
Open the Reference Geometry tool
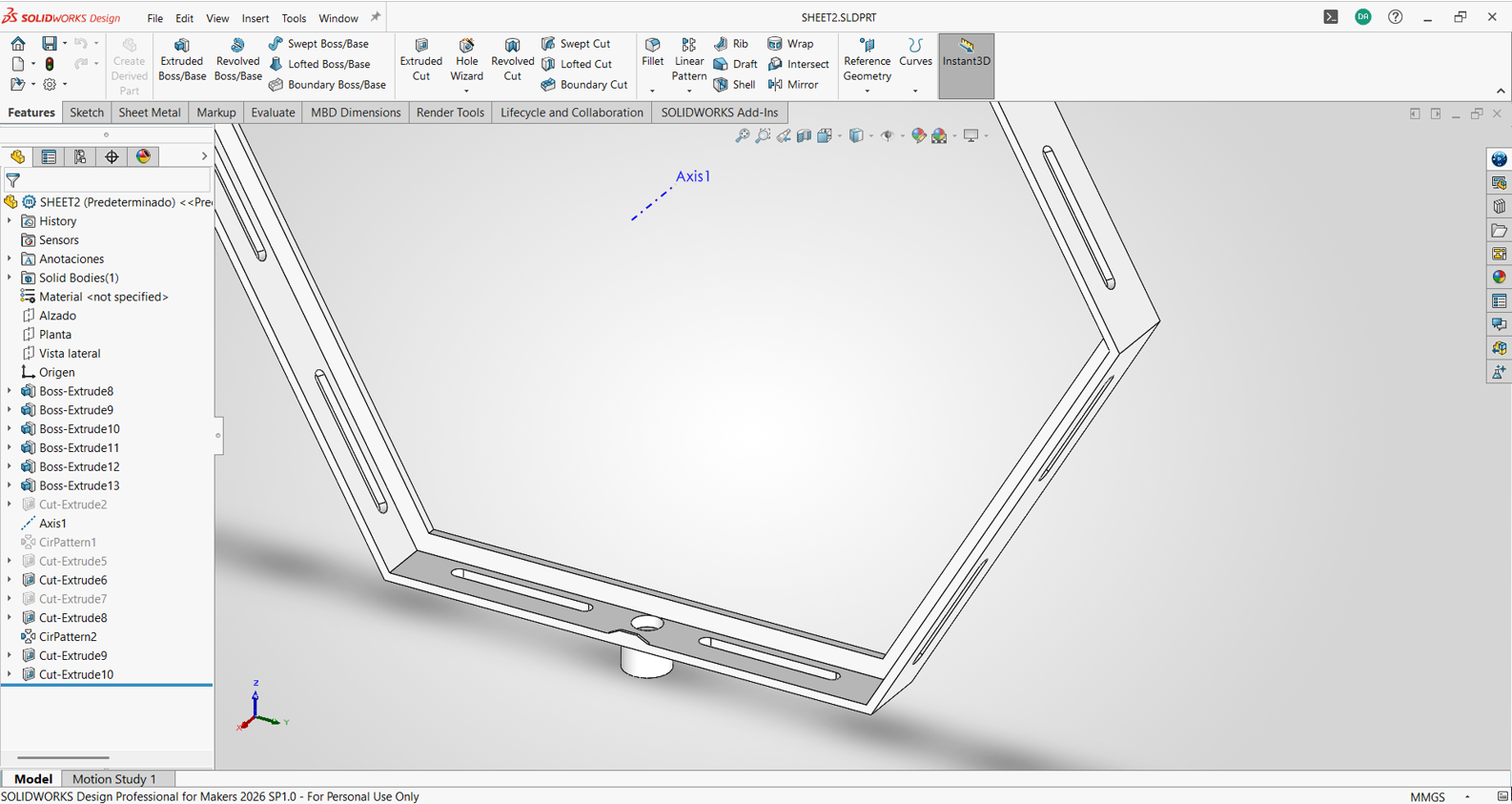(867, 60)
